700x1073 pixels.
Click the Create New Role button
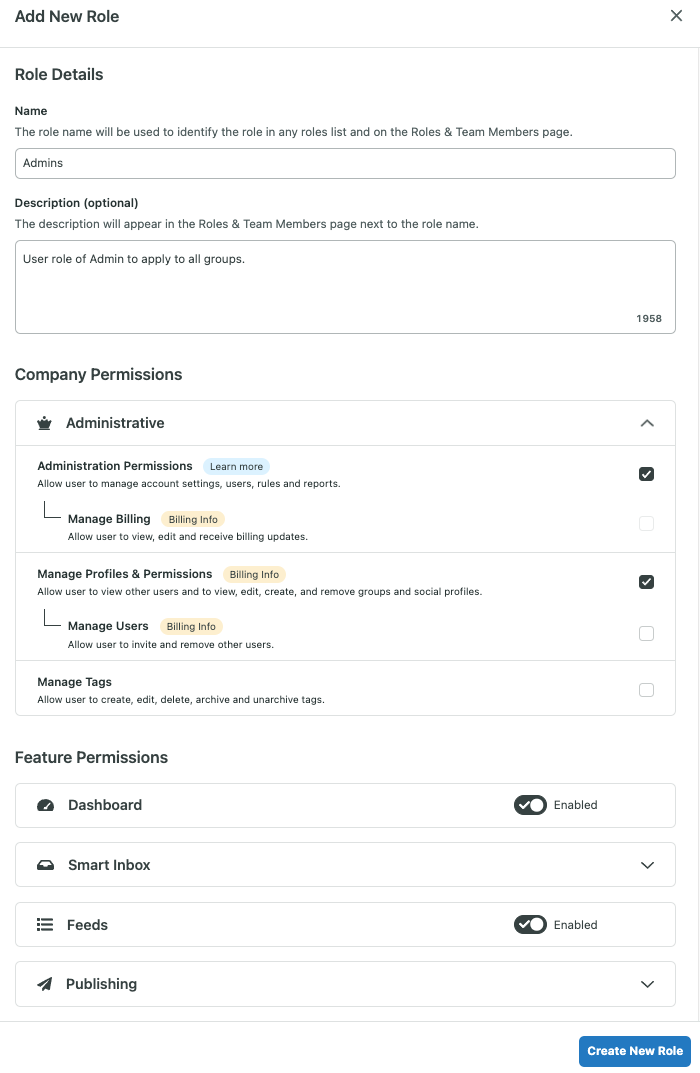(634, 1051)
